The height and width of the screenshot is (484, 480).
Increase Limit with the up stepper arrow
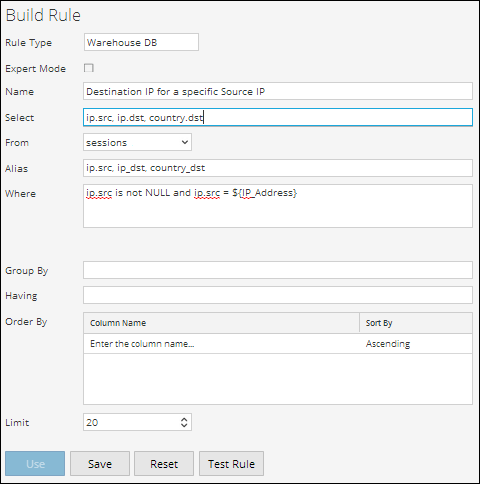(x=184, y=419)
